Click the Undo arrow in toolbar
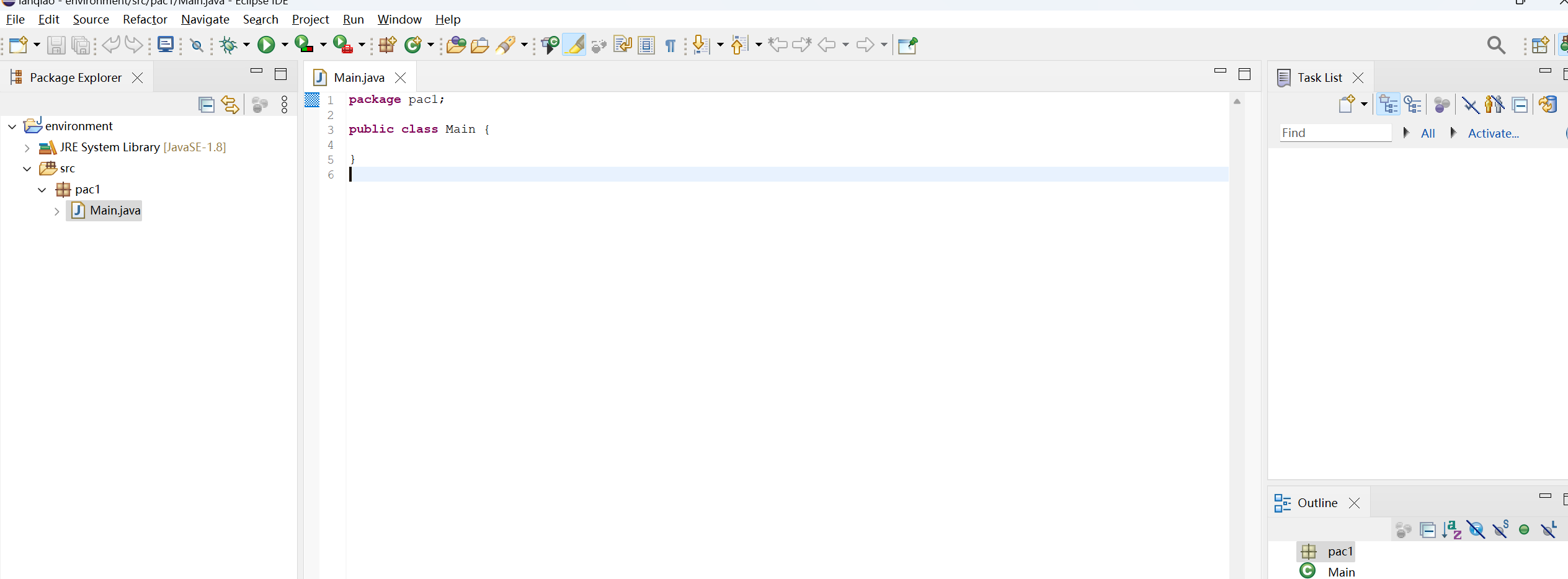Screen dimensions: 1568x579 pos(111,45)
